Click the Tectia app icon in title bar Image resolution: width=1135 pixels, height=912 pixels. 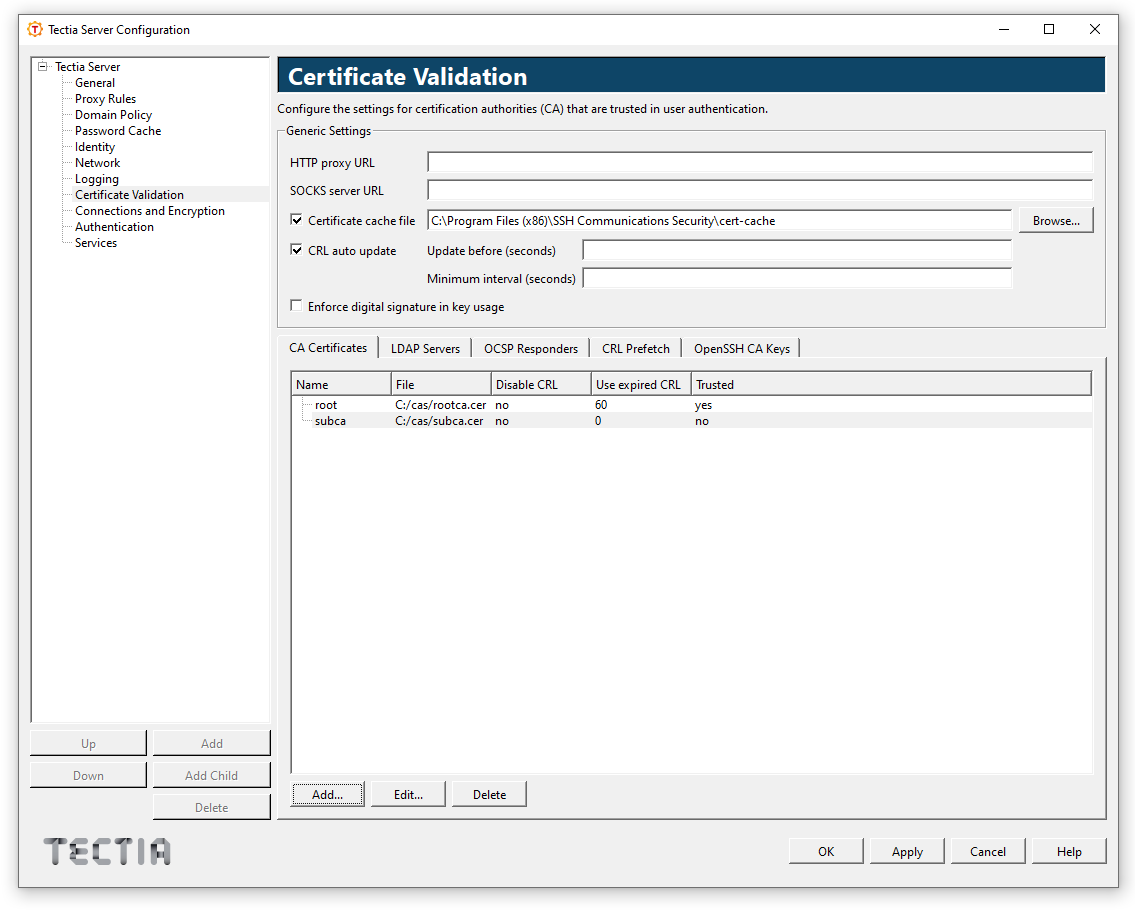(x=35, y=30)
